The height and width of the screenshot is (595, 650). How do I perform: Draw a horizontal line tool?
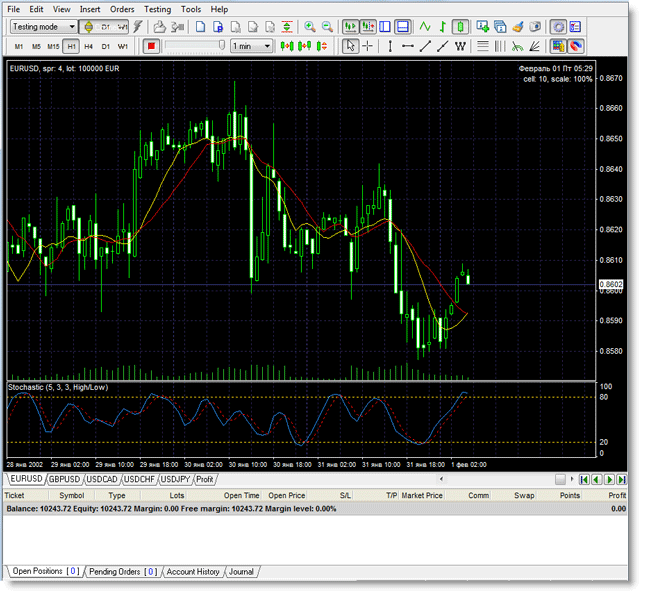tap(407, 46)
